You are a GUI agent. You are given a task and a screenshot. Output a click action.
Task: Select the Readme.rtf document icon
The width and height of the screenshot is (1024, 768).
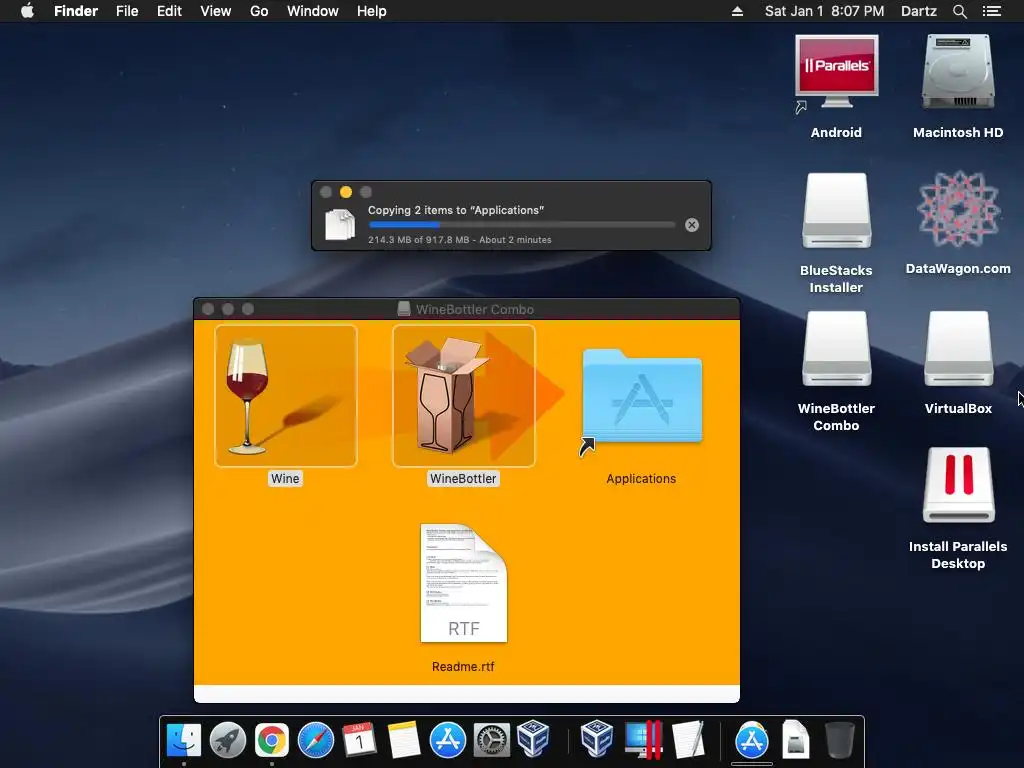[464, 583]
